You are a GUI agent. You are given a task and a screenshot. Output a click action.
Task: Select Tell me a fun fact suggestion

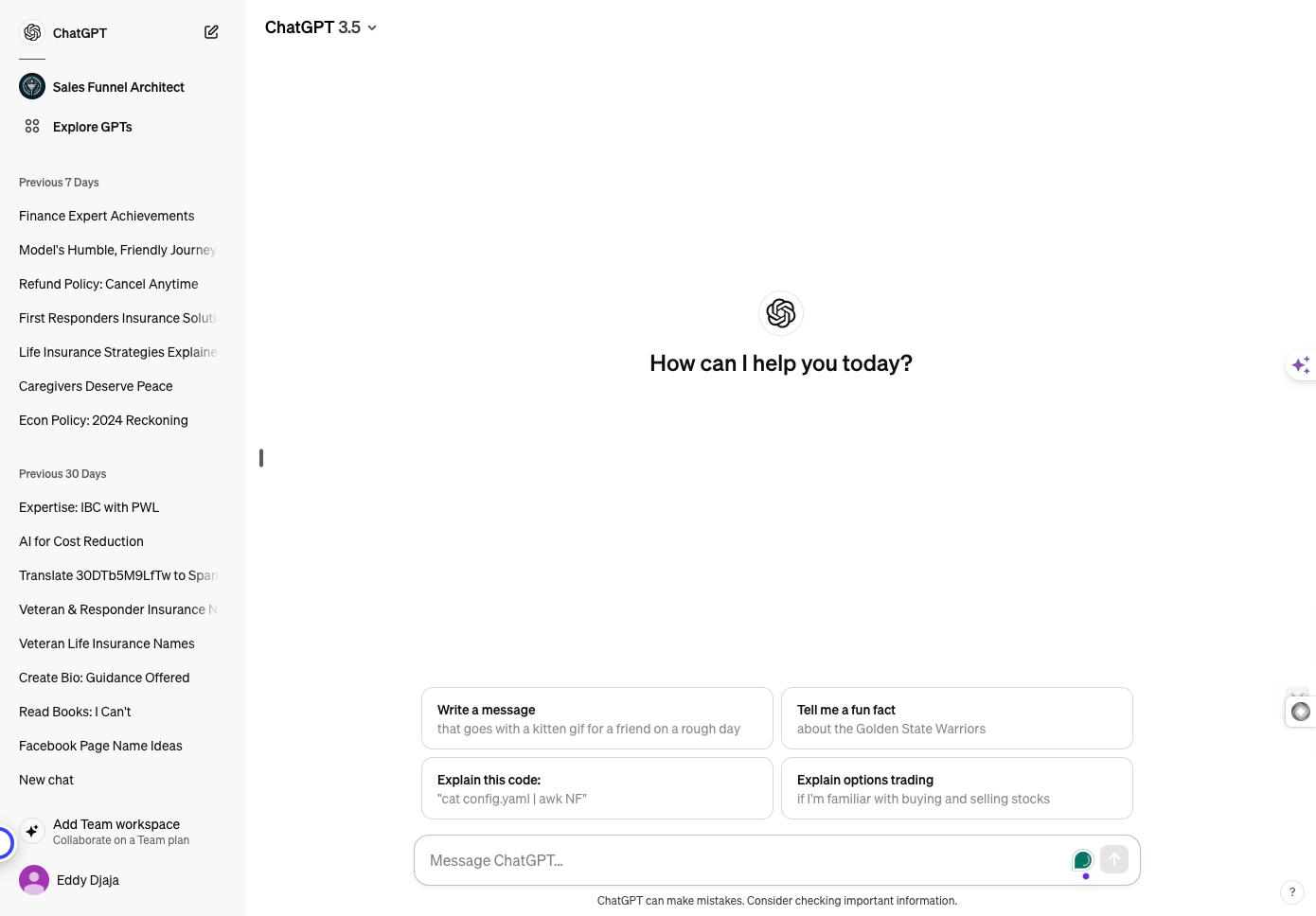pos(957,718)
